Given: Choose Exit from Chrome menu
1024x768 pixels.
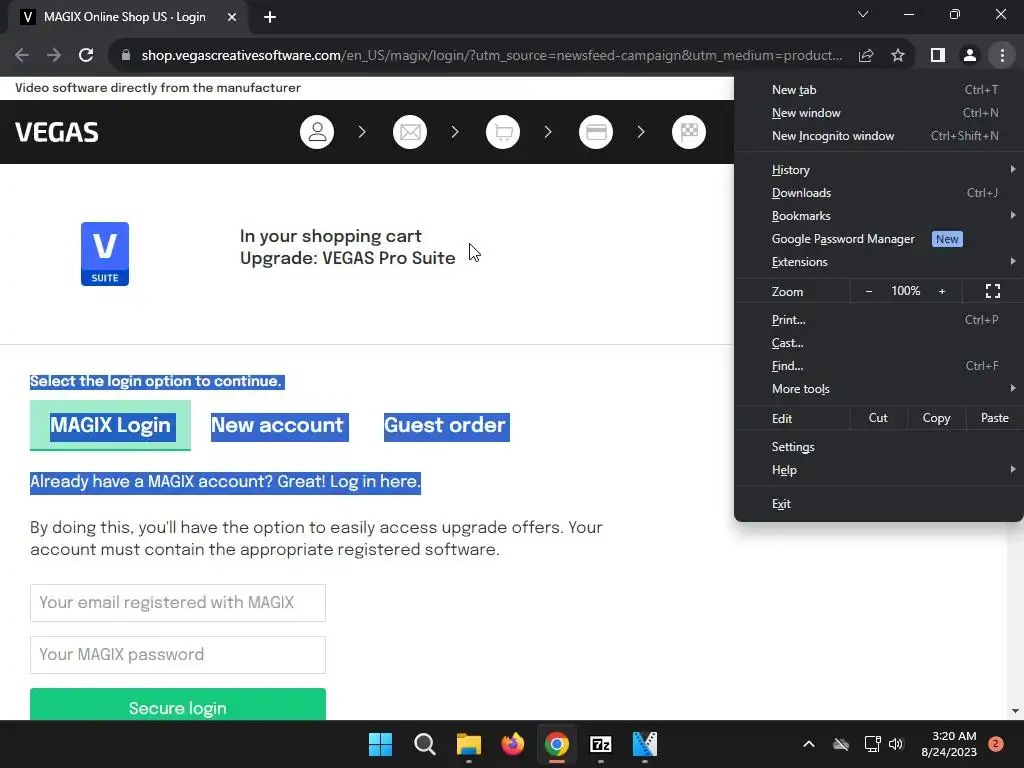Looking at the screenshot, I should [x=878, y=504].
